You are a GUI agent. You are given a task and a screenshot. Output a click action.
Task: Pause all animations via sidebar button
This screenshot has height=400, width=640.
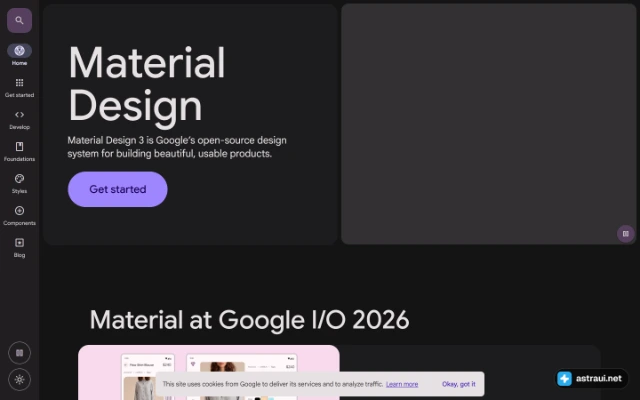[19, 353]
